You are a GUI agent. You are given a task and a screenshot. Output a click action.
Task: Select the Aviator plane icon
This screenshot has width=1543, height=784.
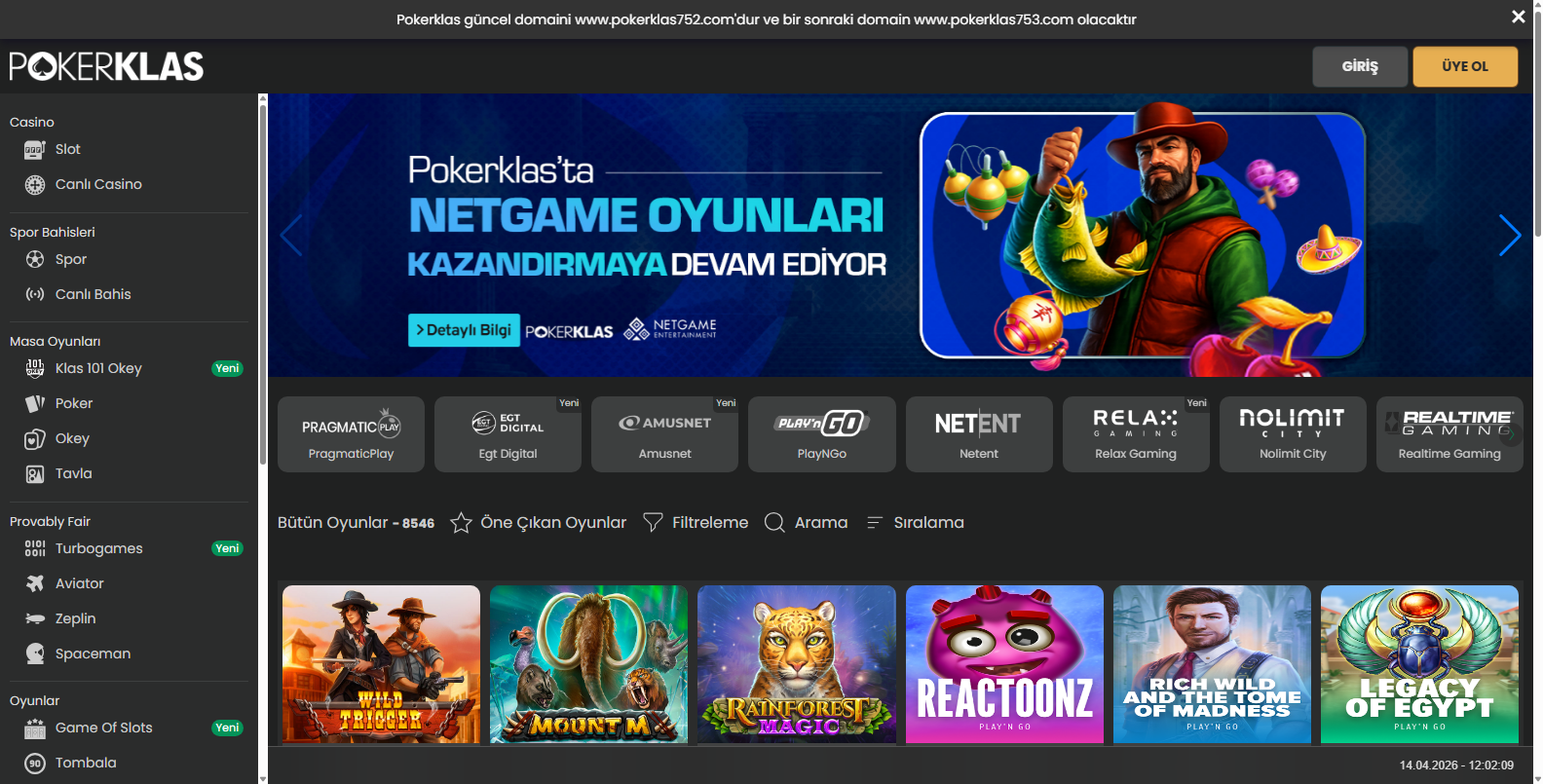(35, 583)
